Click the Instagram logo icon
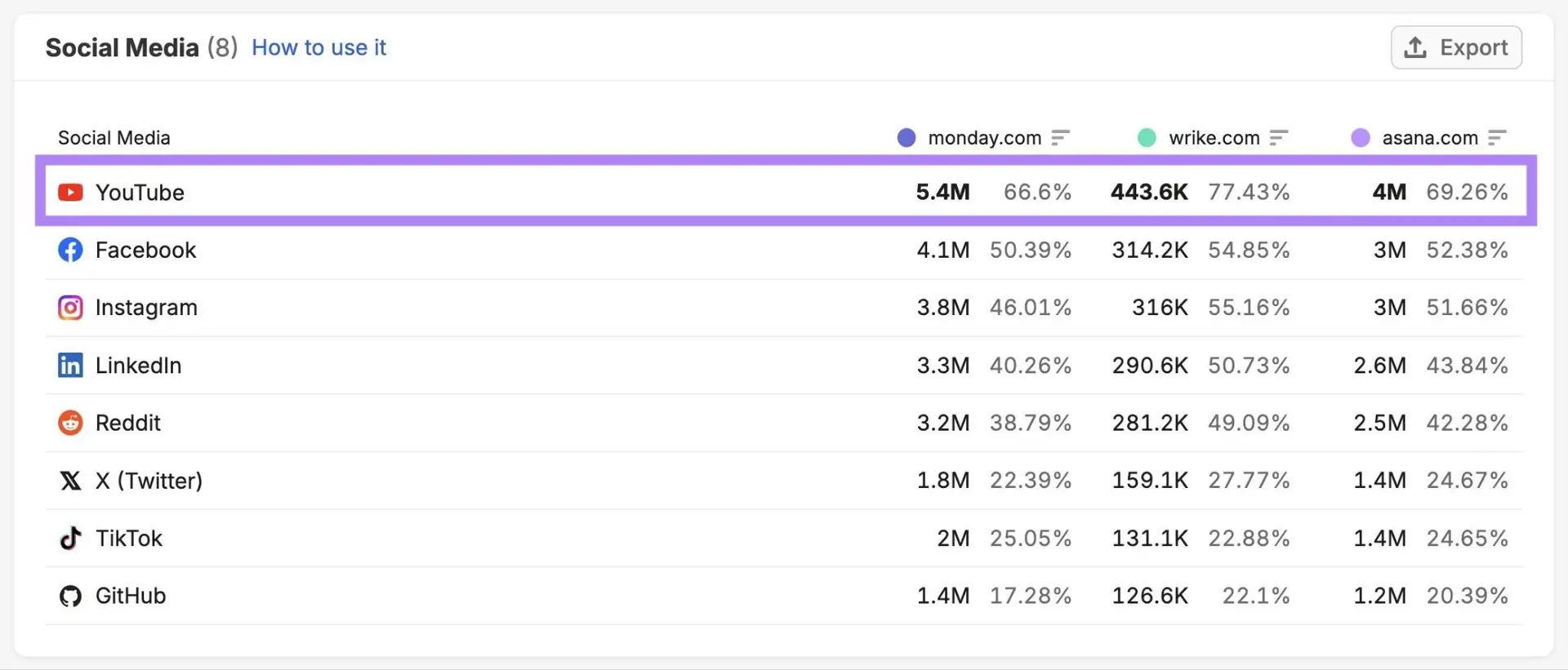 70,308
